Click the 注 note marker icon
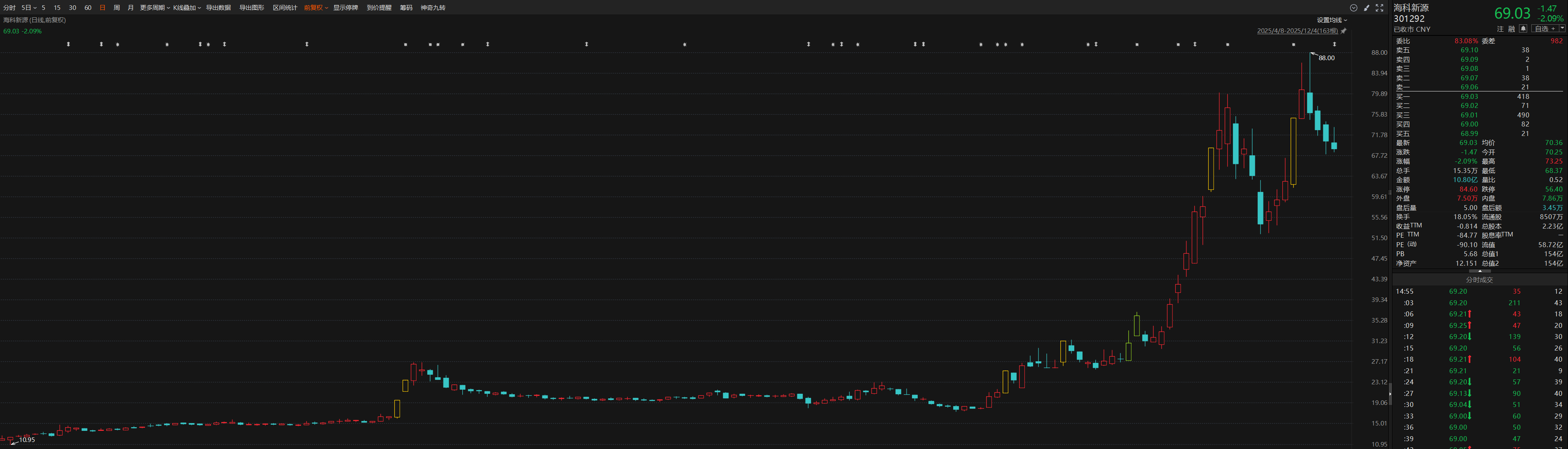 tap(1500, 28)
